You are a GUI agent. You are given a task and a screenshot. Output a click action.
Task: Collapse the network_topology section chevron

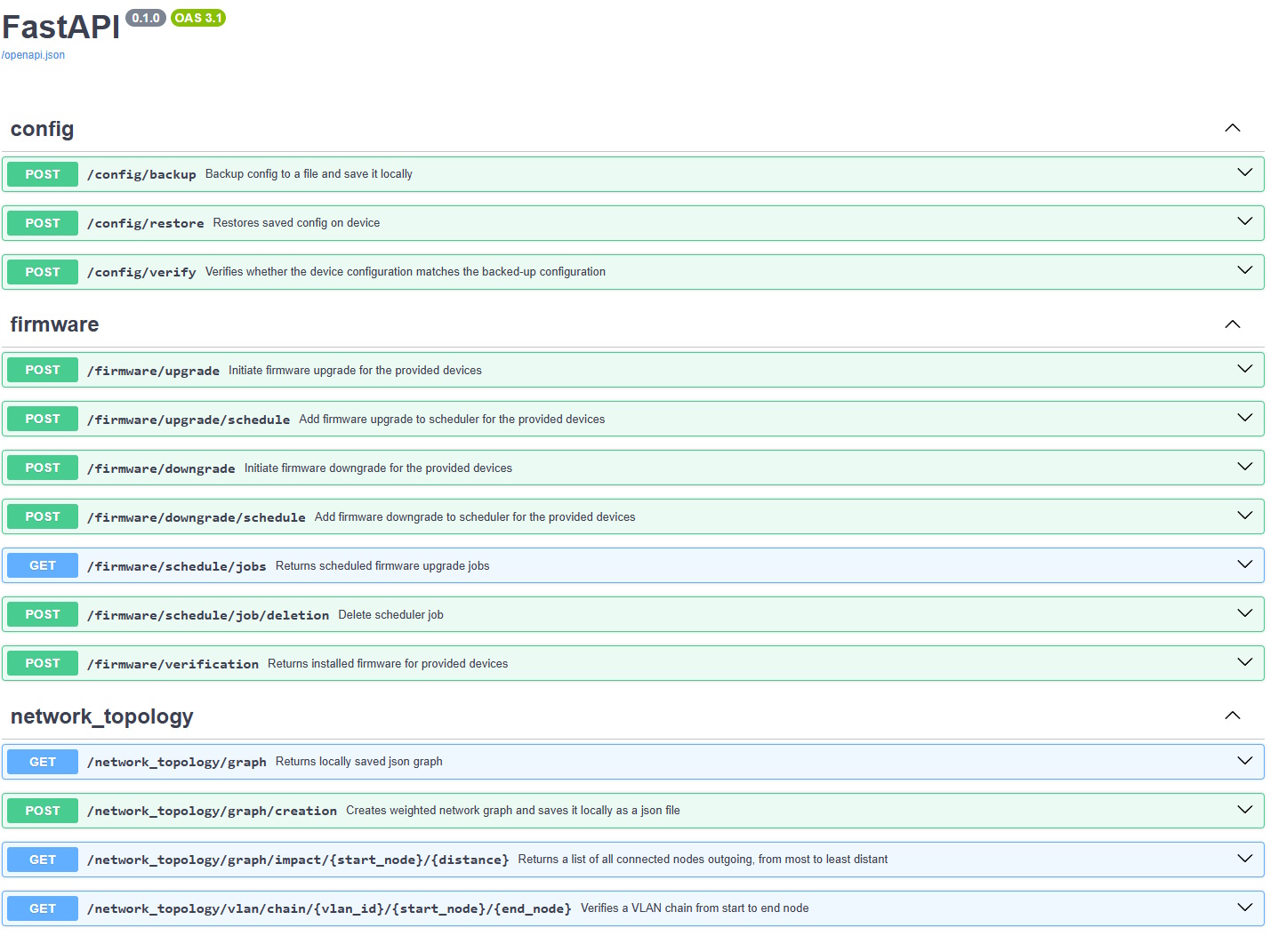tap(1233, 716)
